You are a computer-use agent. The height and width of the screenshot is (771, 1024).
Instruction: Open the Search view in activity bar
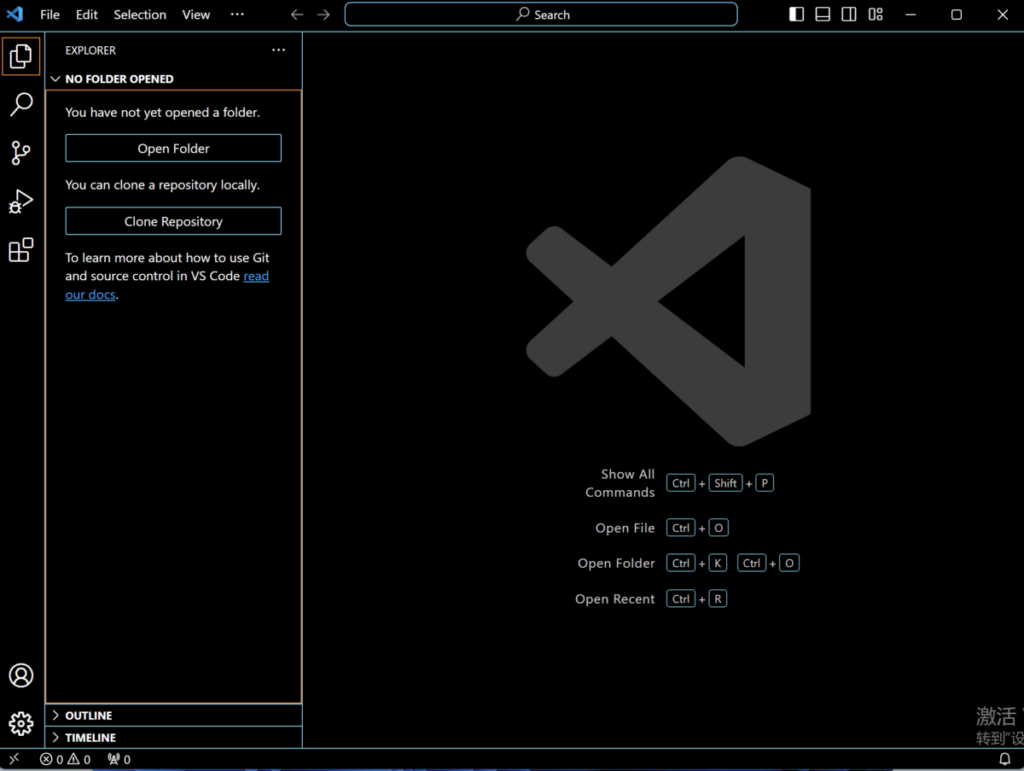21,104
